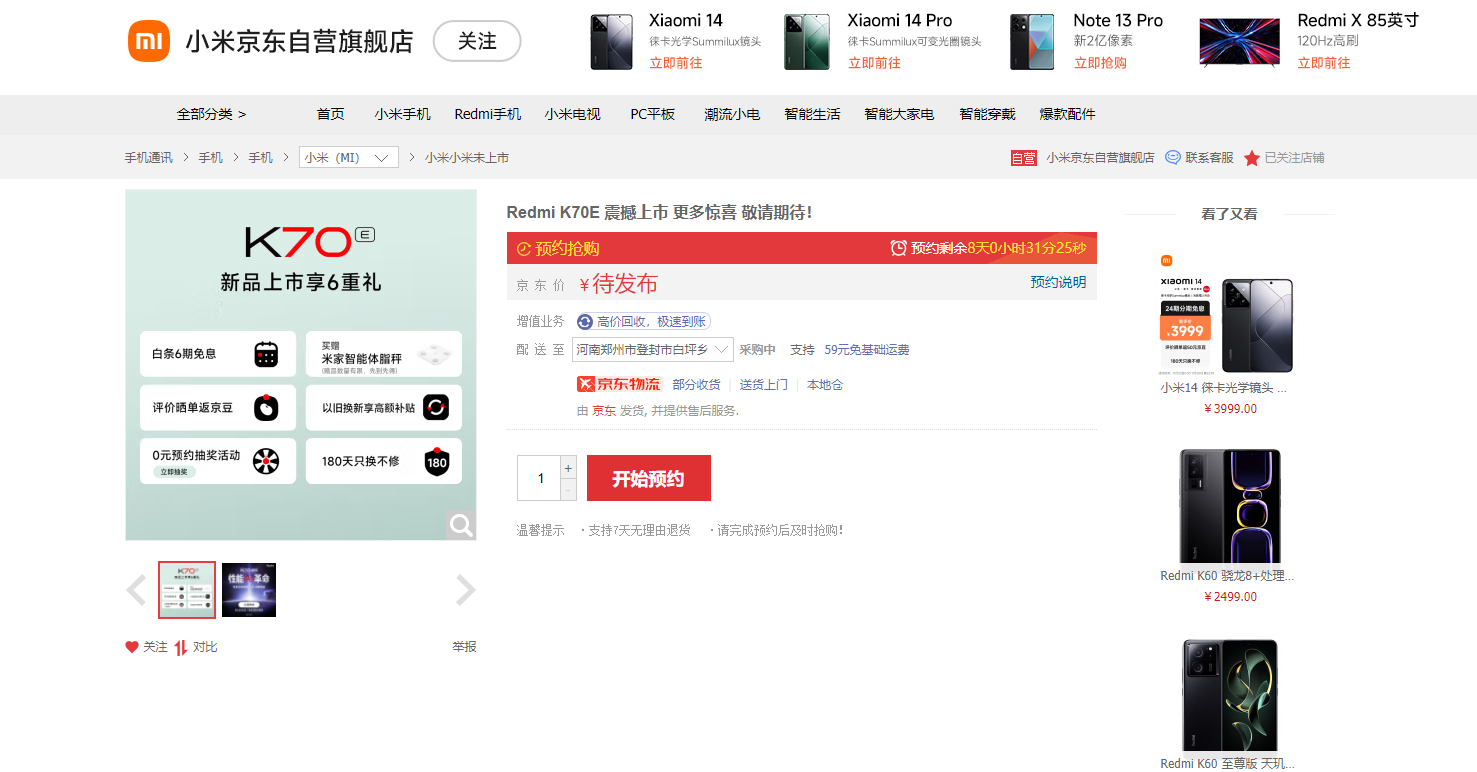Open Redmi X 85英寸 立即前往 link
Screen dimensions: 1477x772
(x=1324, y=63)
